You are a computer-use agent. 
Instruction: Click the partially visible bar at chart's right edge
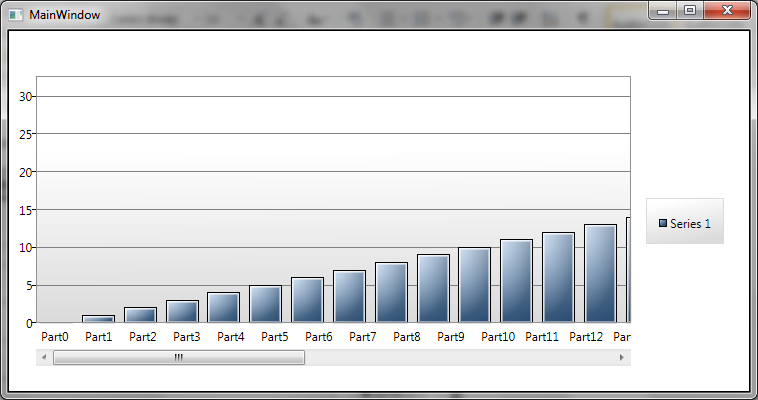coord(628,270)
